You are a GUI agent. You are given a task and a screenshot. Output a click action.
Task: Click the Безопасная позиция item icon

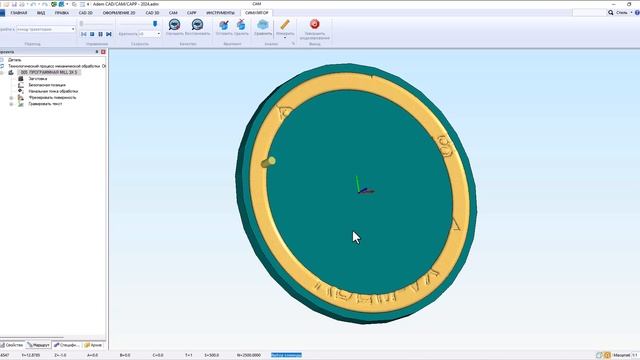pyautogui.click(x=21, y=85)
